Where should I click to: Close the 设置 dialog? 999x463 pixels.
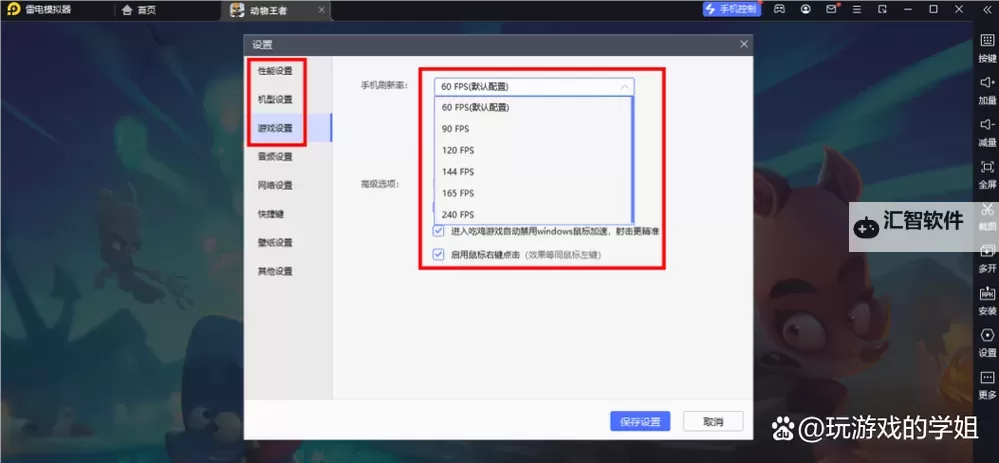pyautogui.click(x=744, y=44)
